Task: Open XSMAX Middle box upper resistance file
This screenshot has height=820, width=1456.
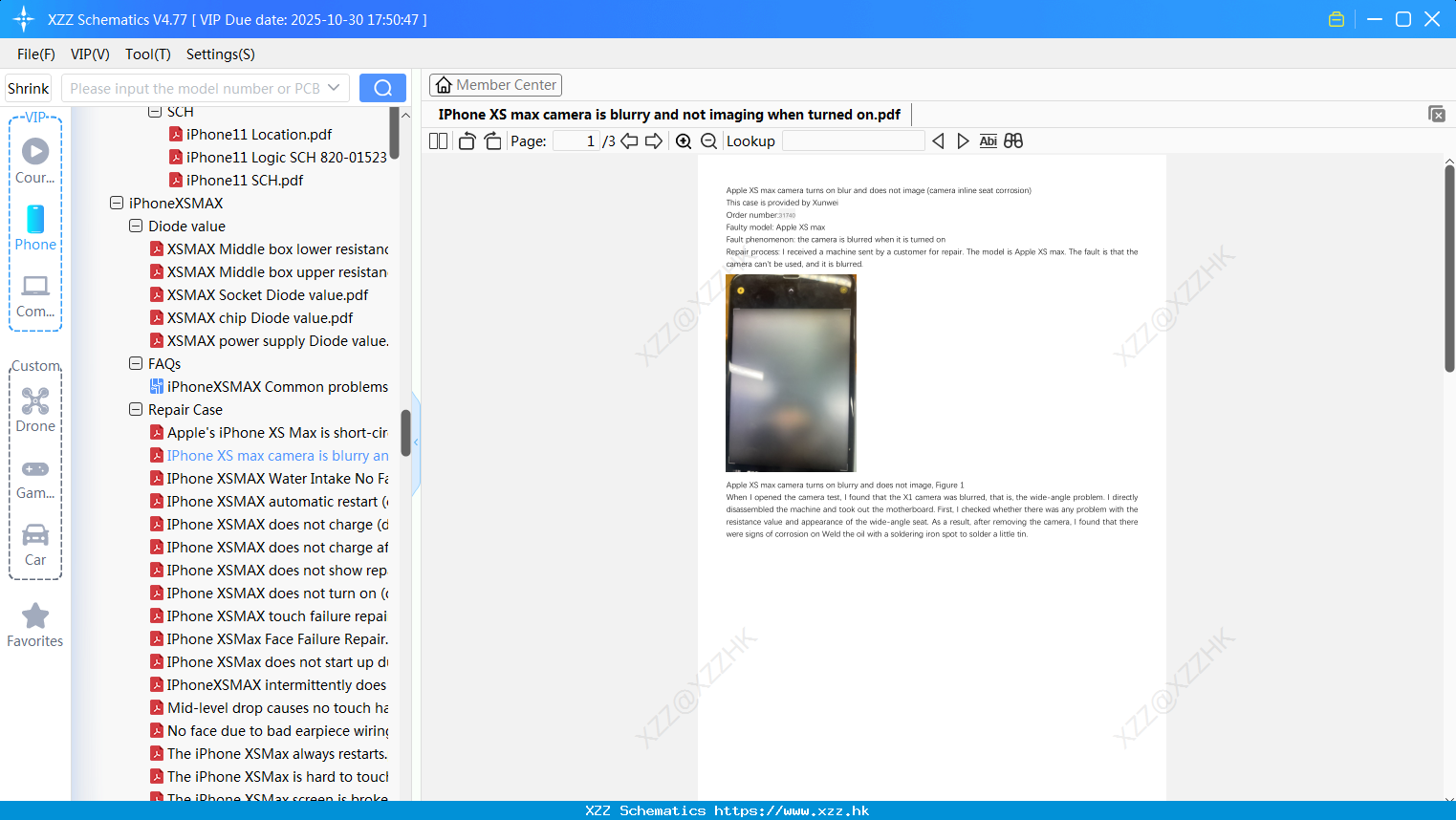Action: point(269,271)
